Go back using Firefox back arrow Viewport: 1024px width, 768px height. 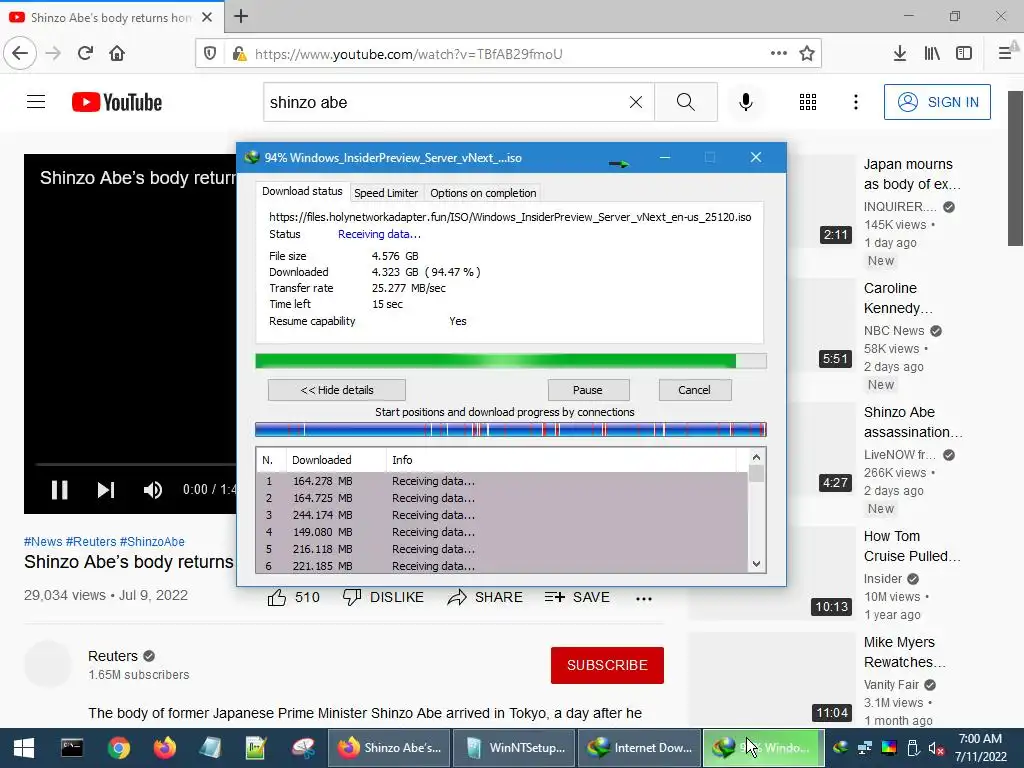tap(20, 54)
